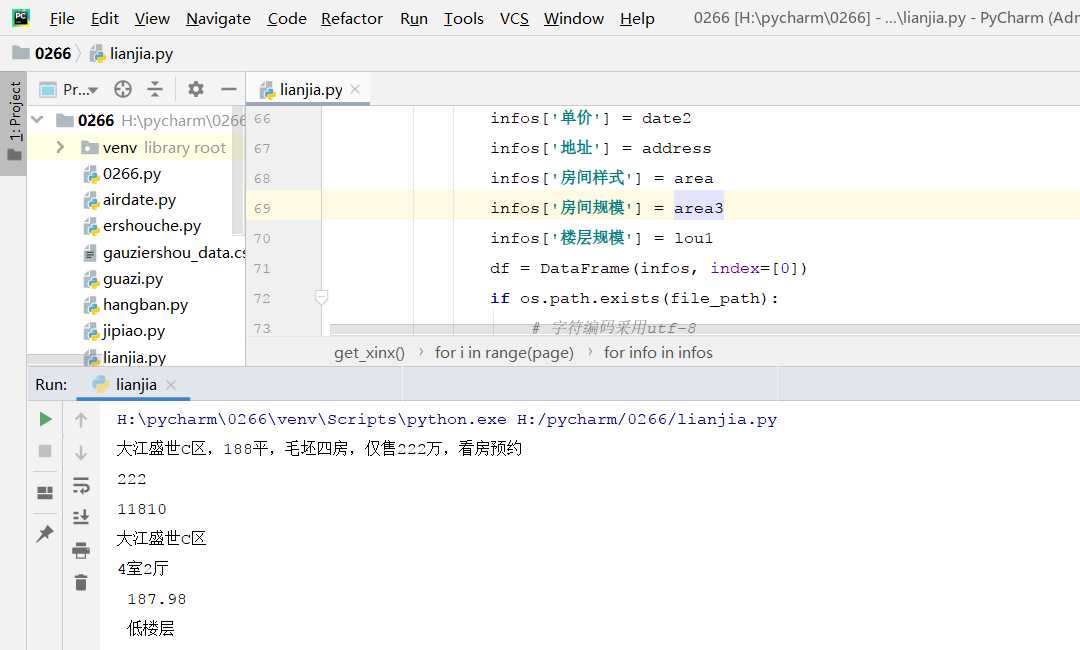Click the 11810 output line

142,509
